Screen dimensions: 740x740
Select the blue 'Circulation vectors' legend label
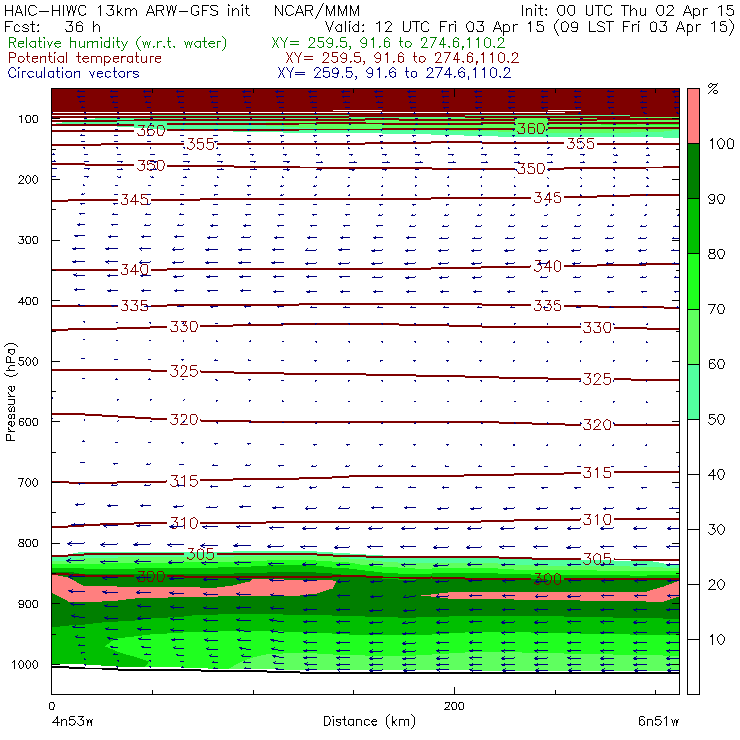(x=74, y=73)
